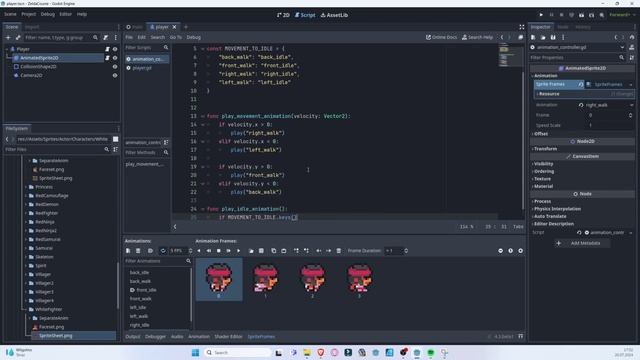Create new resource icon in Inspector
The width and height of the screenshot is (640, 360).
[x=533, y=37]
